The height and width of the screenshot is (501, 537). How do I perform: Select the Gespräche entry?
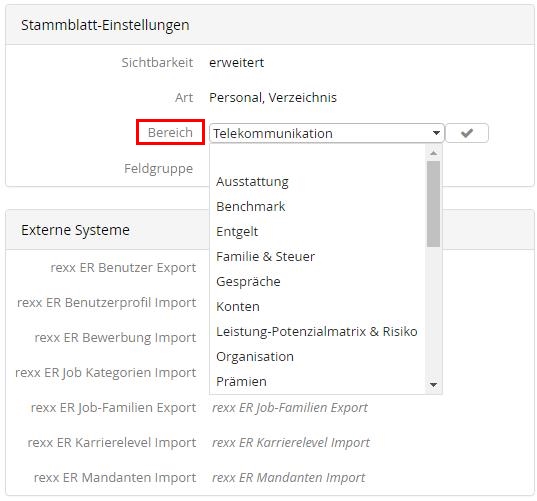(317, 281)
